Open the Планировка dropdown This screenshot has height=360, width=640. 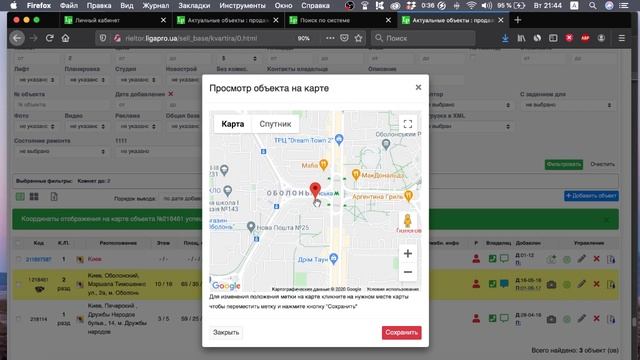pyautogui.click(x=86, y=80)
